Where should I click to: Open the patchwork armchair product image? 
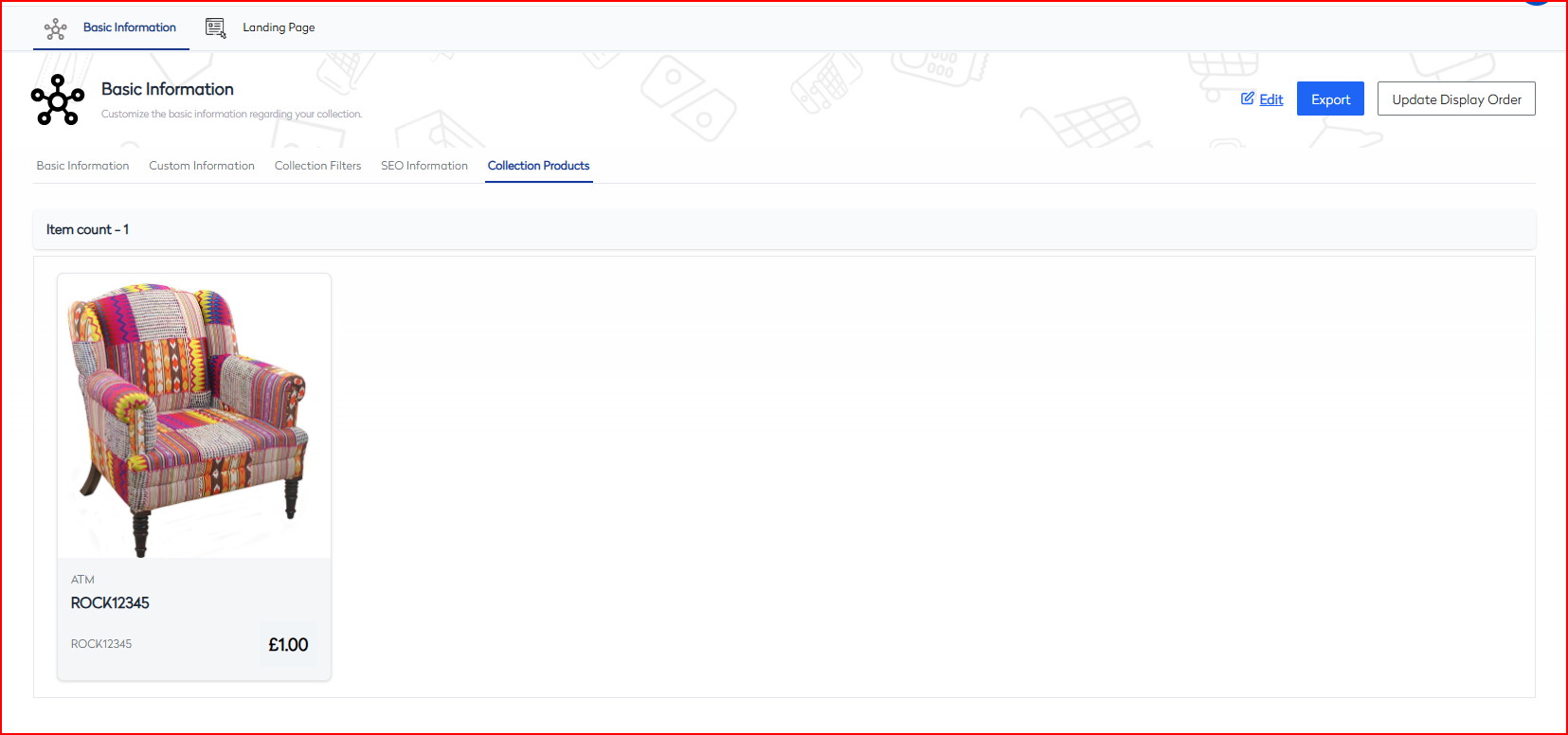[x=194, y=417]
